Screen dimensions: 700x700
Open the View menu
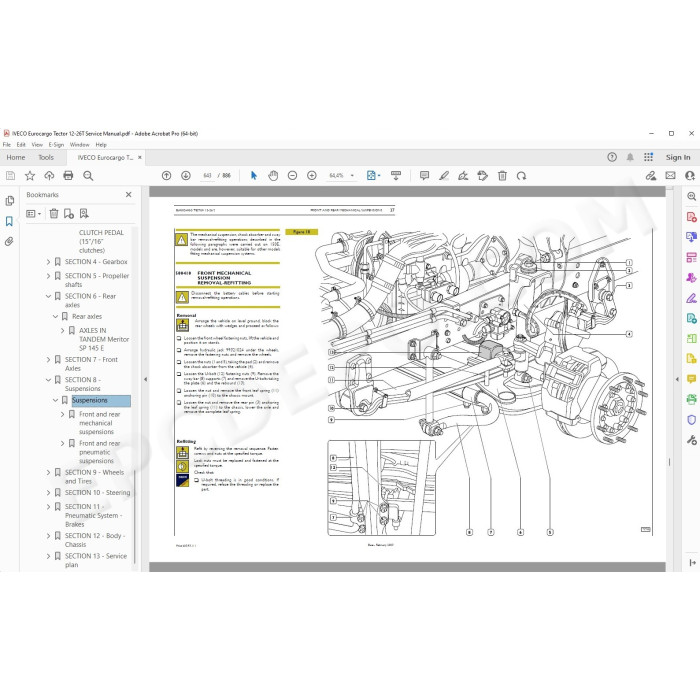tap(37, 145)
